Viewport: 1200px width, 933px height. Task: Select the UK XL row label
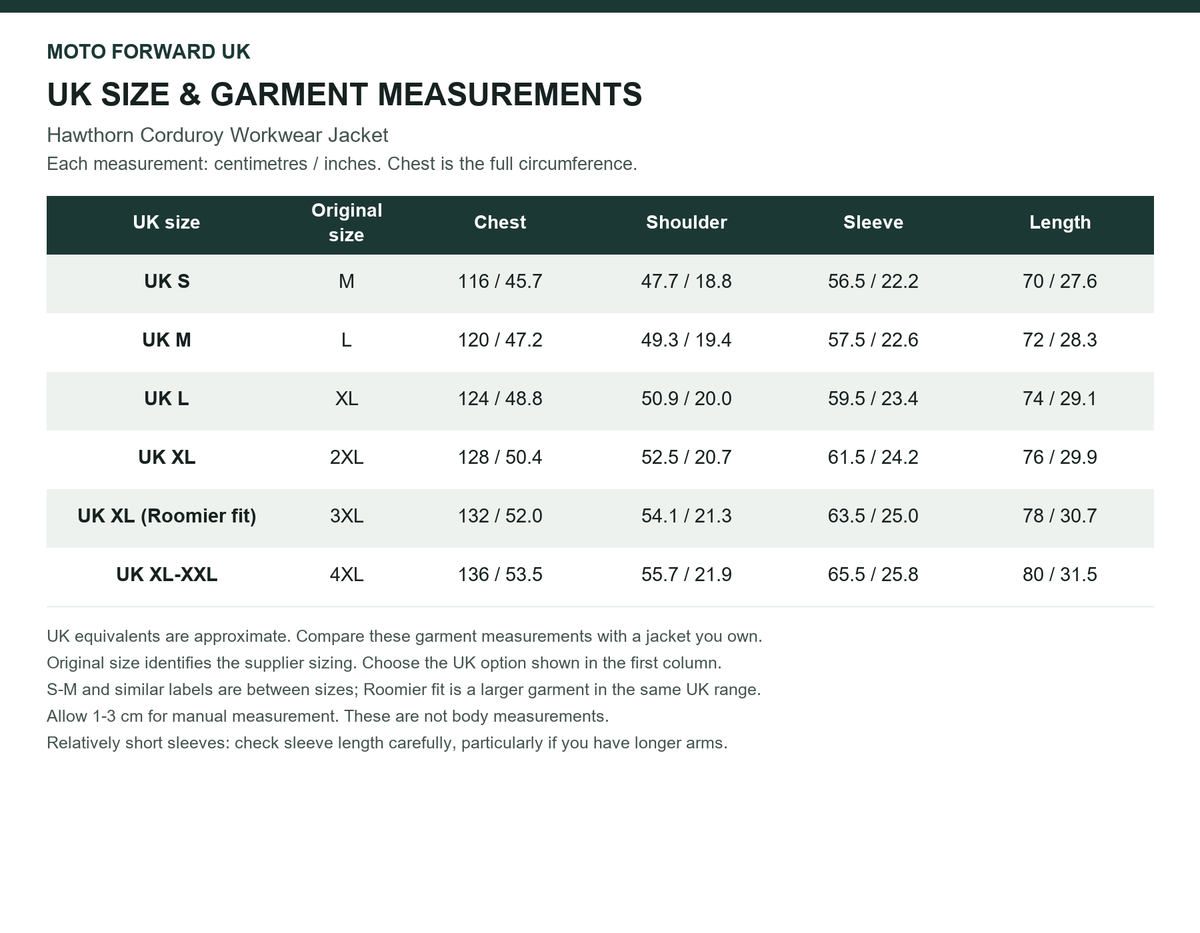click(166, 457)
